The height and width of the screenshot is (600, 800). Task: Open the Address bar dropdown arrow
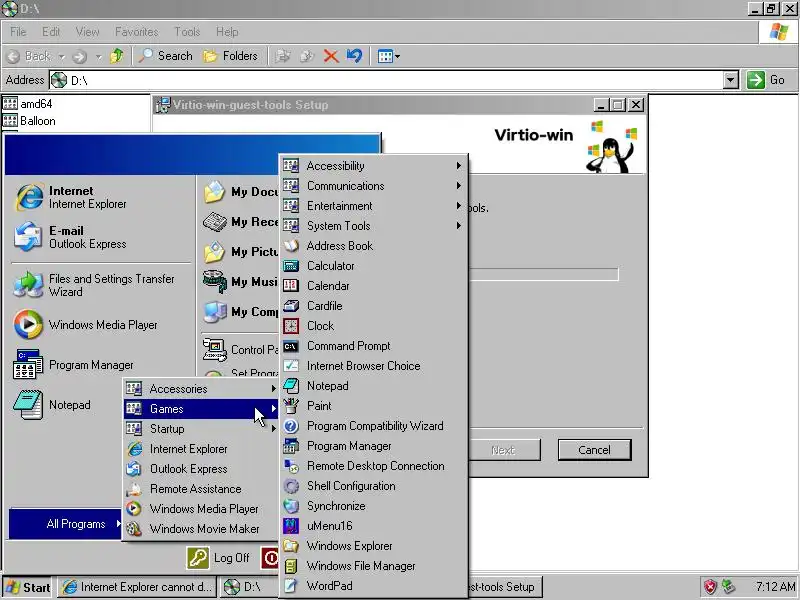[x=731, y=80]
